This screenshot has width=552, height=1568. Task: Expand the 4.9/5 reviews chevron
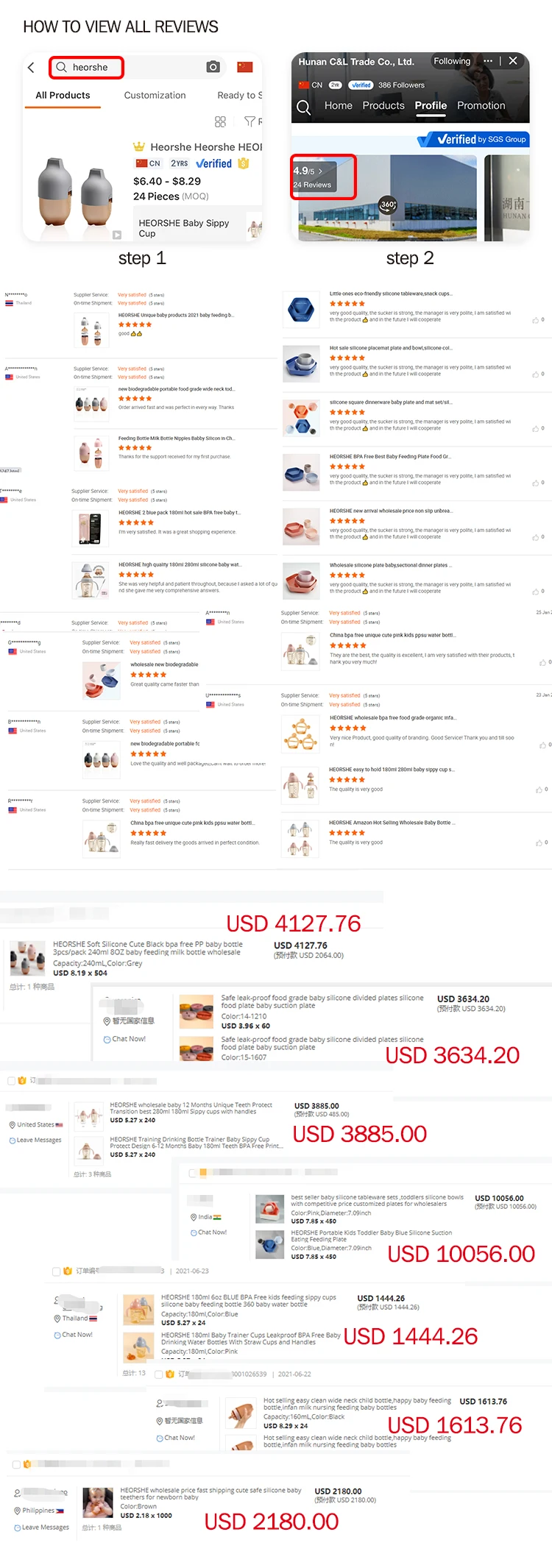320,171
